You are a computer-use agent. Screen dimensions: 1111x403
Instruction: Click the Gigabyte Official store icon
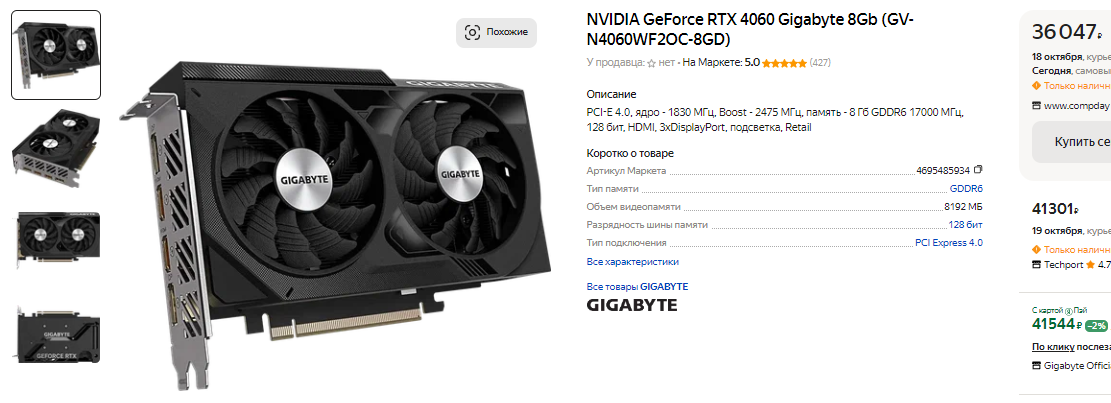pyautogui.click(x=1037, y=366)
